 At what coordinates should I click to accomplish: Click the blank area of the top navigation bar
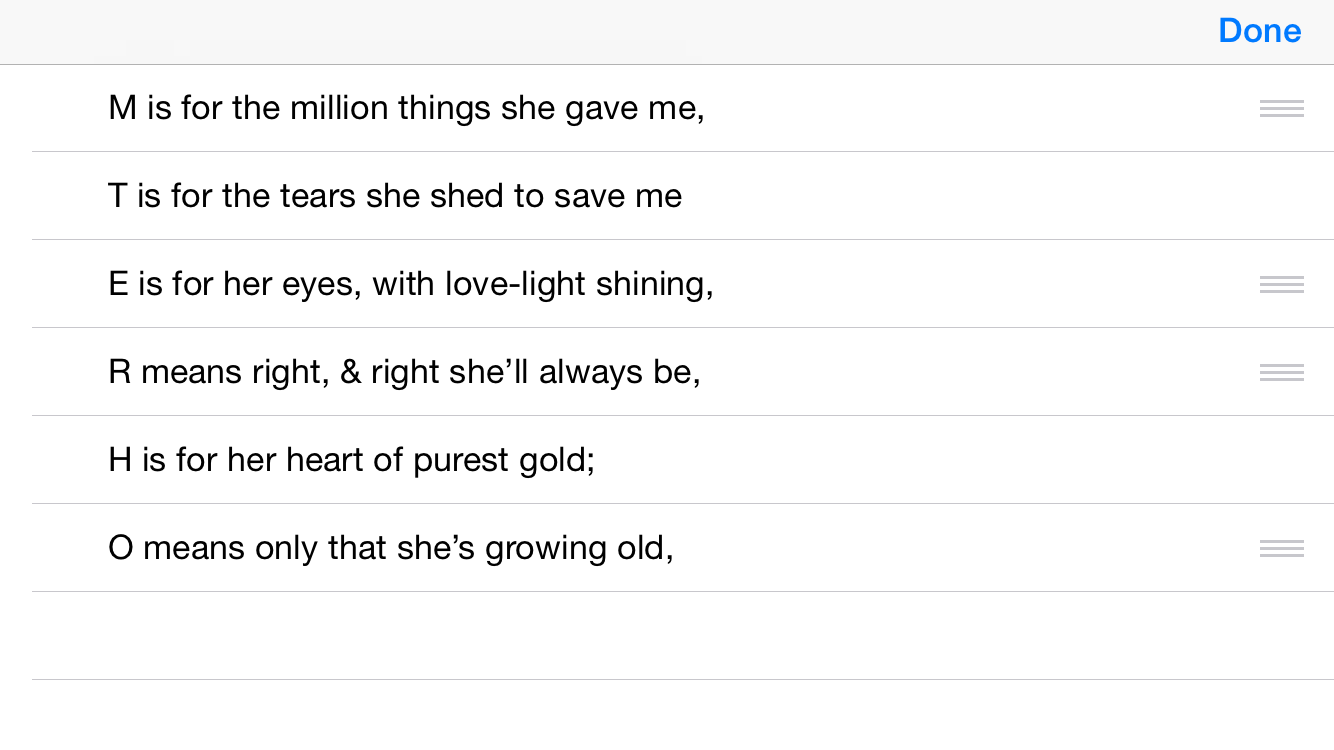tap(600, 32)
